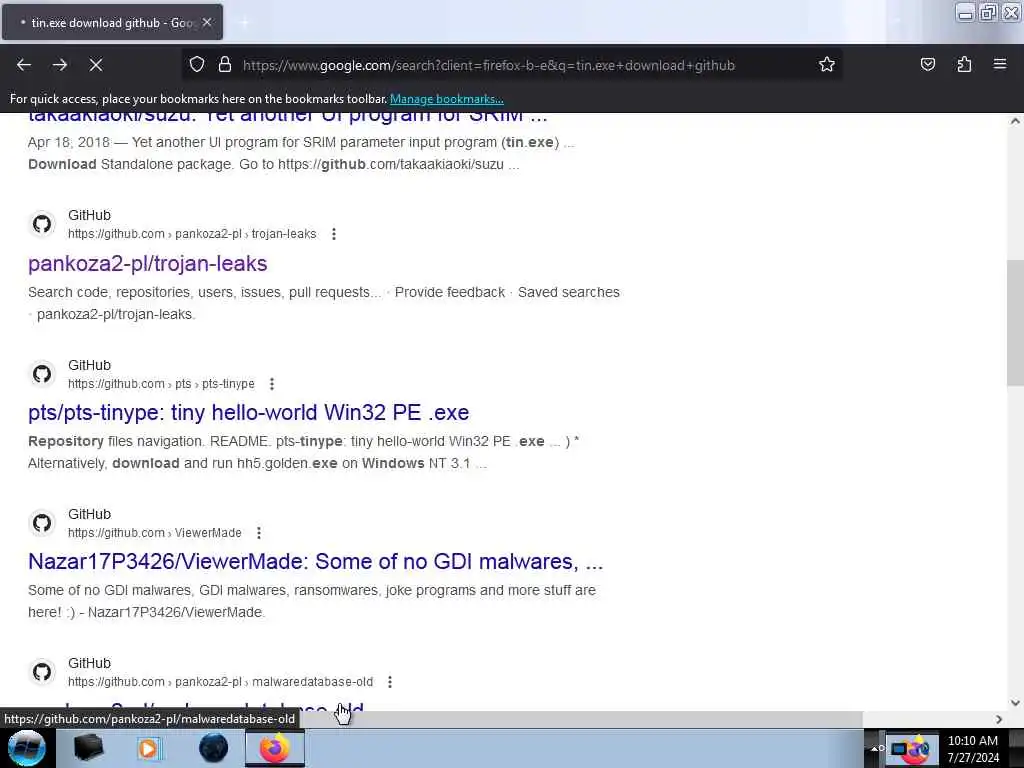Open more options for pts-tinype result
This screenshot has width=1024, height=768.
coord(272,384)
